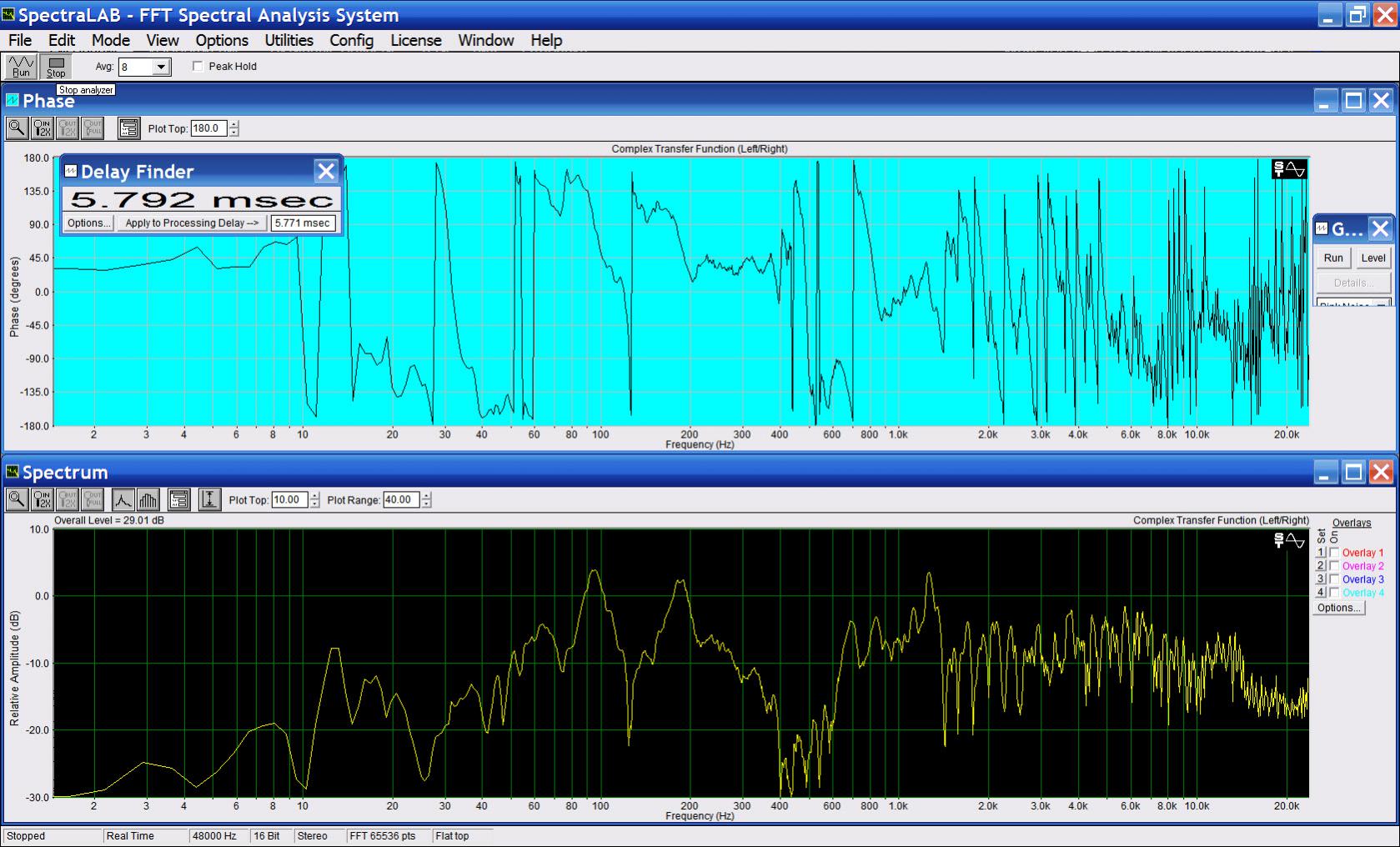Zoom in 2X on the Phase plot
The image size is (1400, 847).
click(x=42, y=128)
